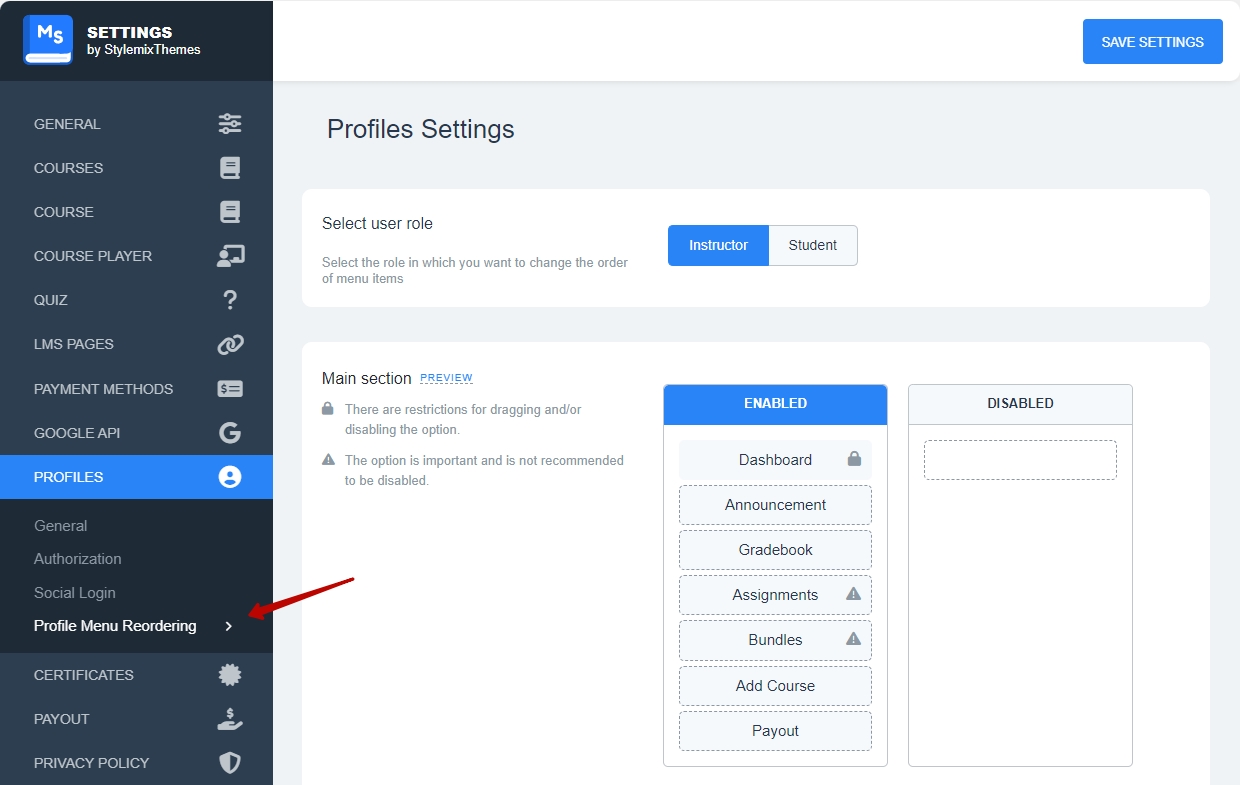Click the Payout hand with dollar icon

point(230,719)
